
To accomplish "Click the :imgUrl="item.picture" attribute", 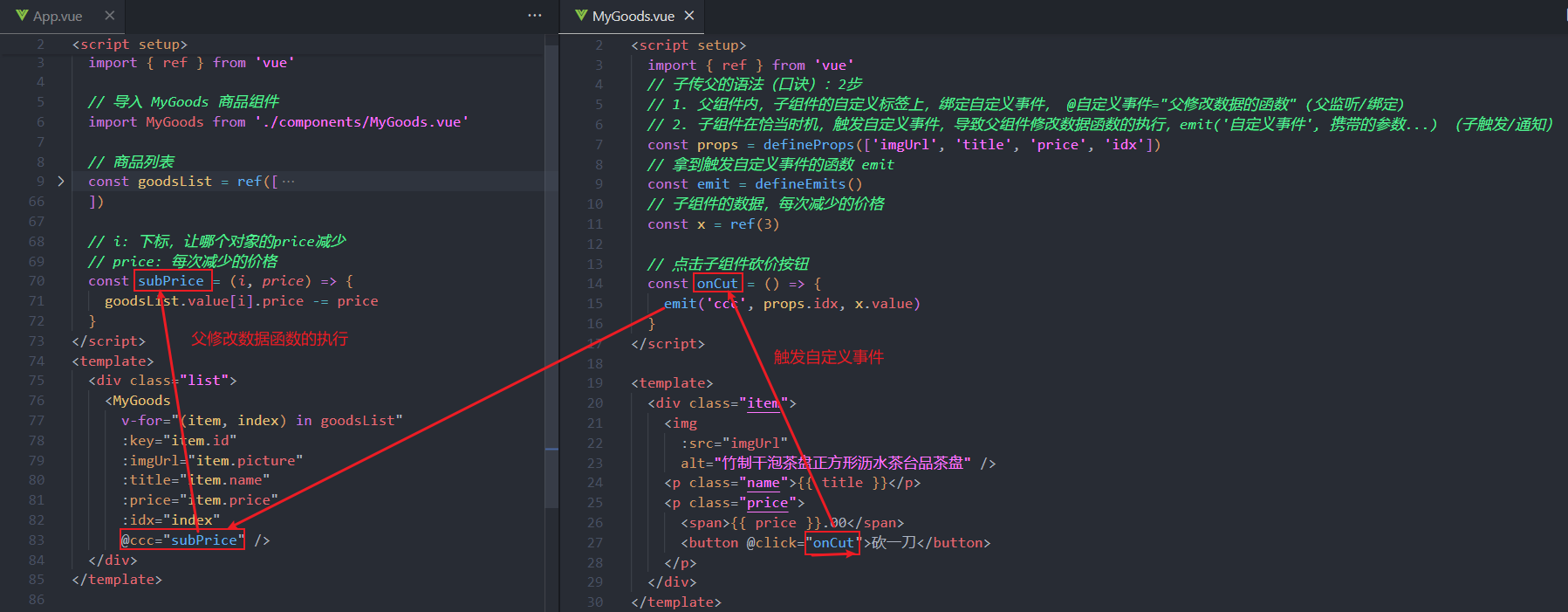I will pyautogui.click(x=212, y=461).
